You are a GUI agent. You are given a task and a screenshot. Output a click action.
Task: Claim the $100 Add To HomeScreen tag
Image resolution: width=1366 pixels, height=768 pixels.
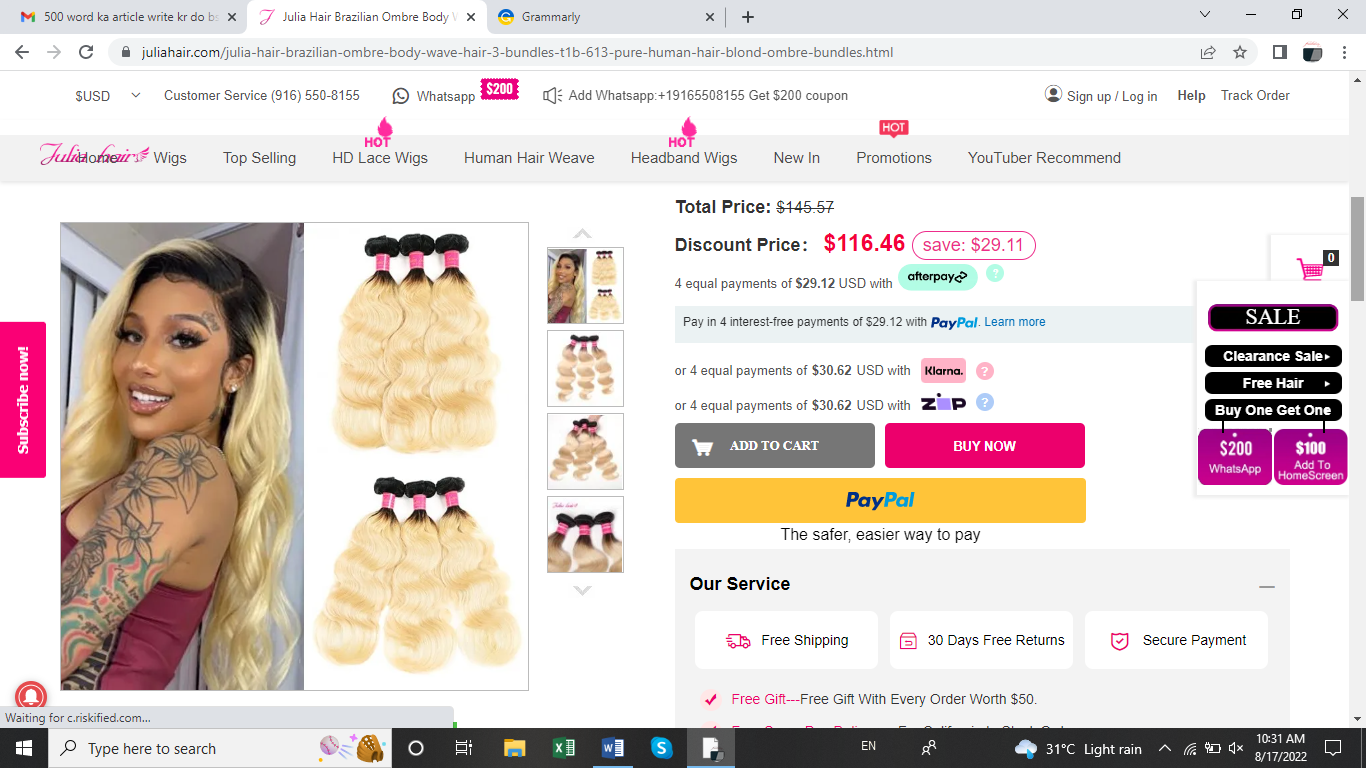pyautogui.click(x=1310, y=457)
